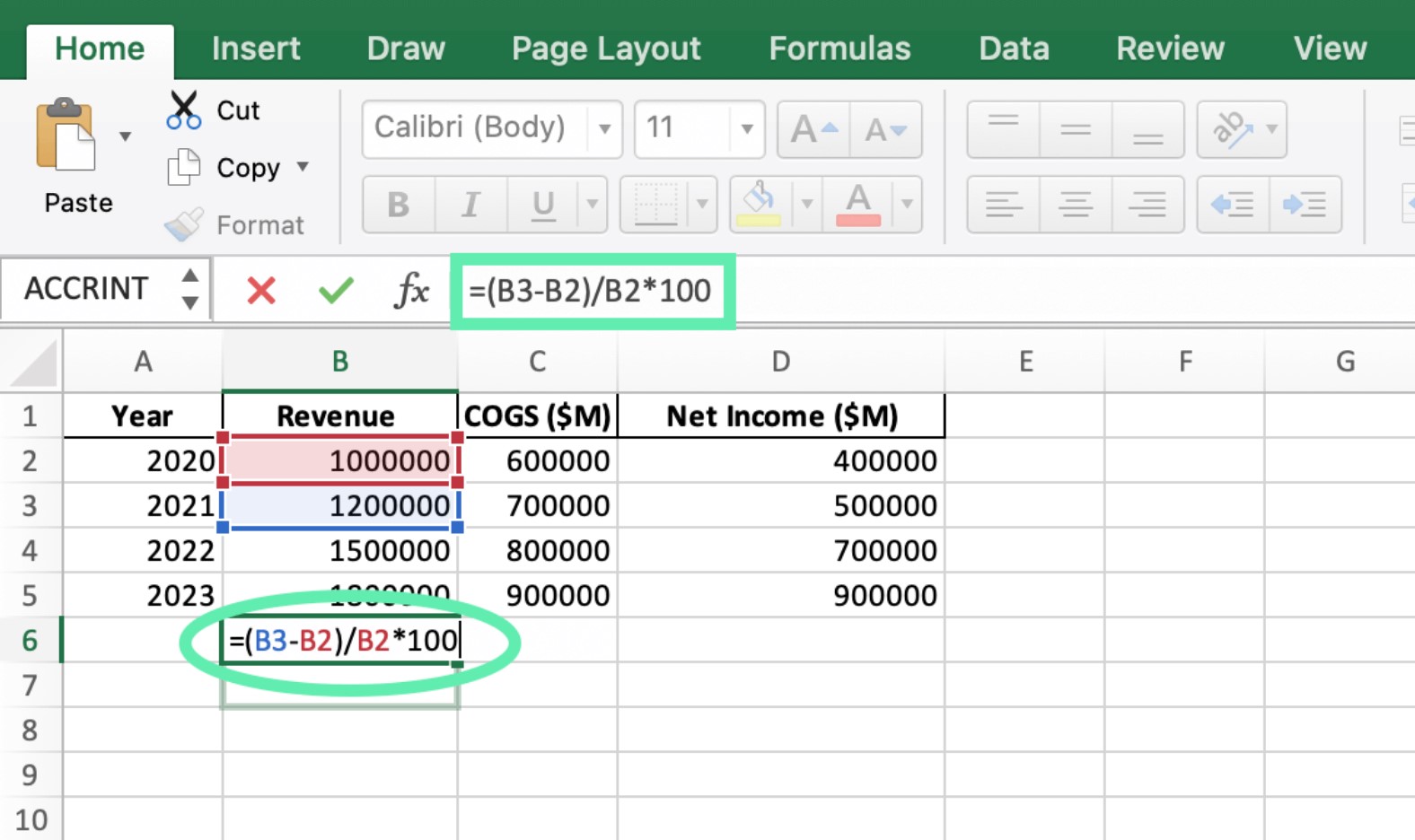The height and width of the screenshot is (840, 1415).
Task: Open the font size dropdown arrow
Action: pos(747,129)
